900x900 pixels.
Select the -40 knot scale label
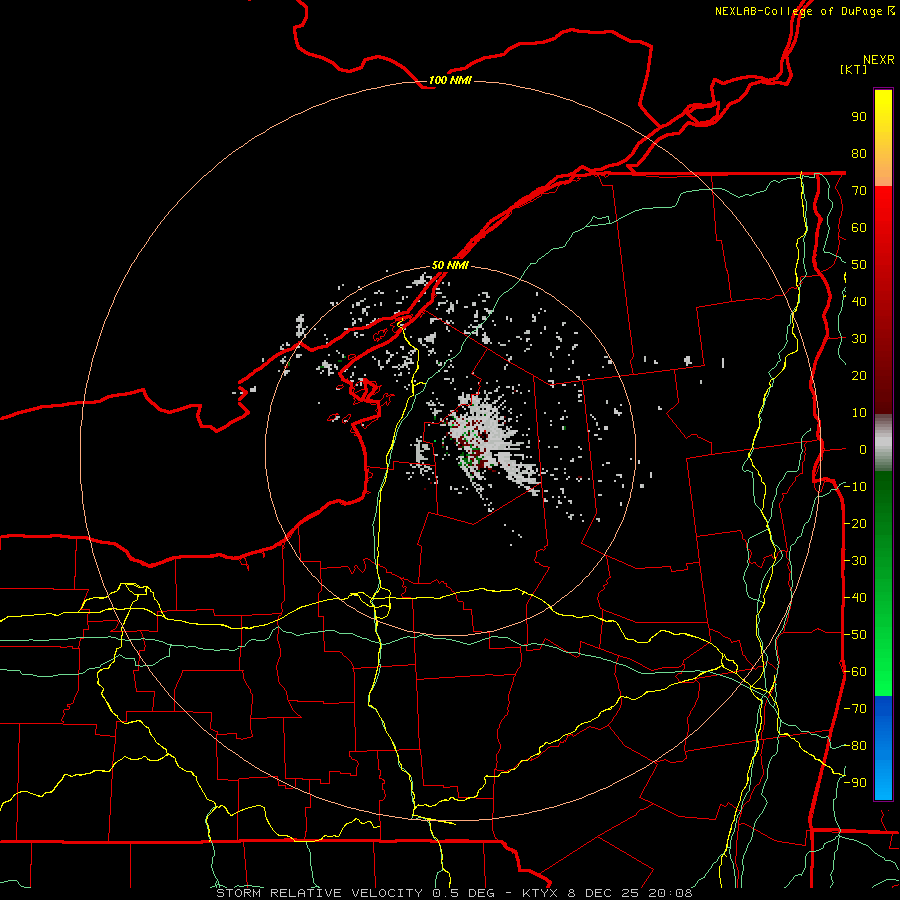pyautogui.click(x=855, y=598)
